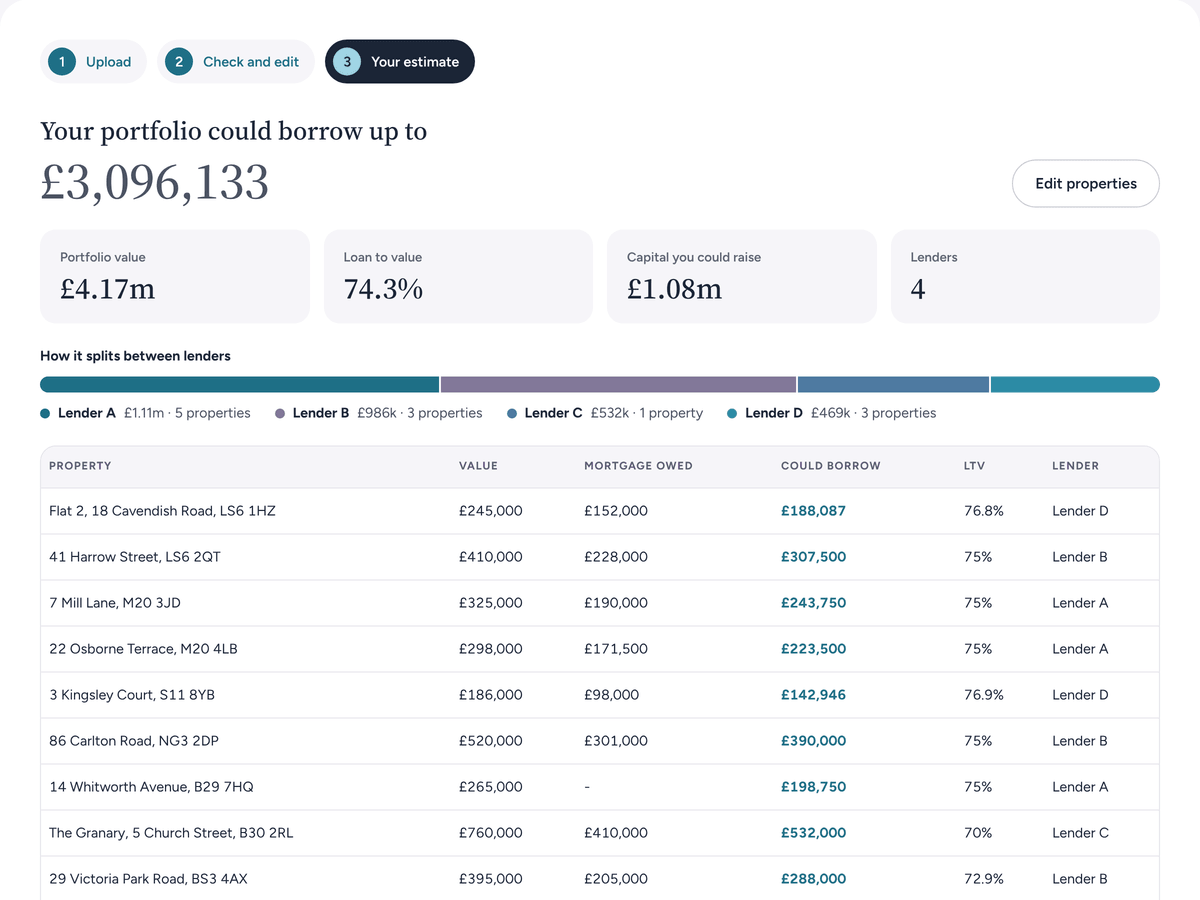The height and width of the screenshot is (900, 1200).
Task: Click the How it splits between lenders heading
Action: (135, 356)
